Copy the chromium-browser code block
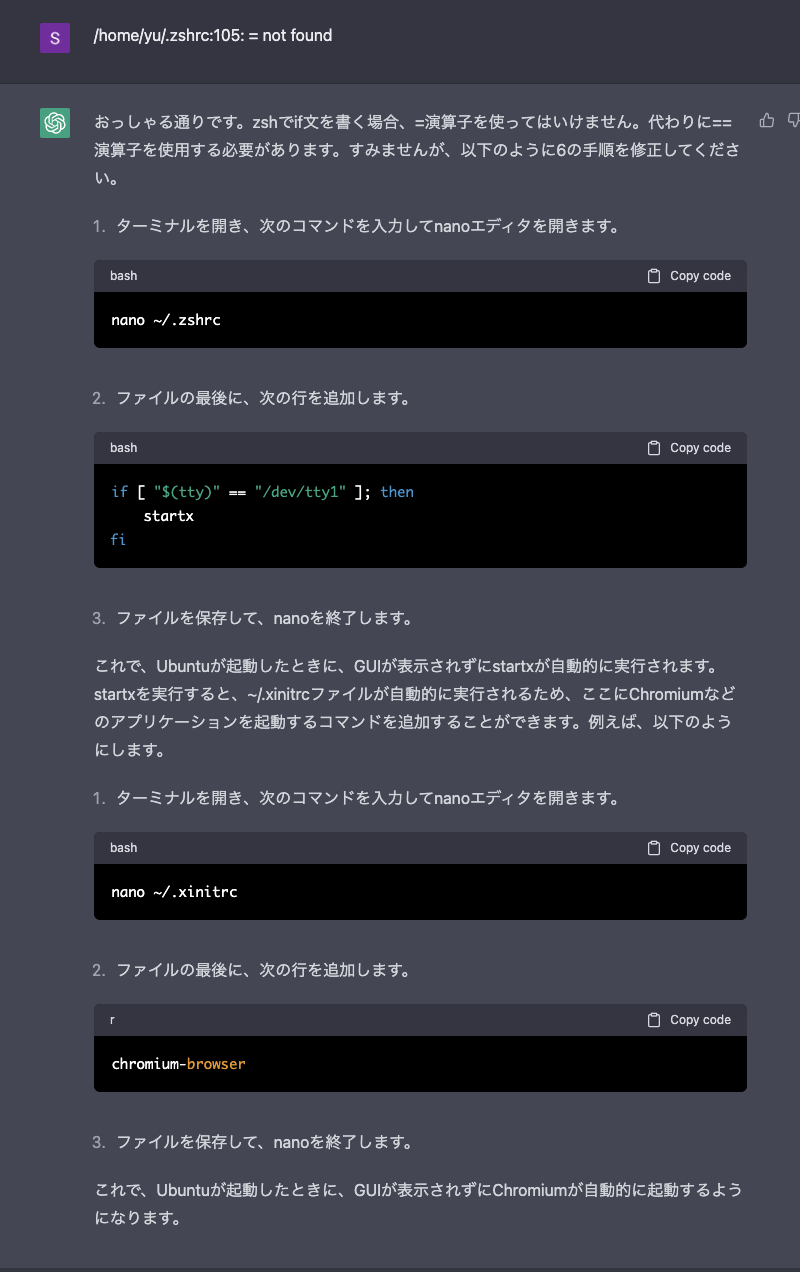Viewport: 800px width, 1272px height. click(x=689, y=1020)
